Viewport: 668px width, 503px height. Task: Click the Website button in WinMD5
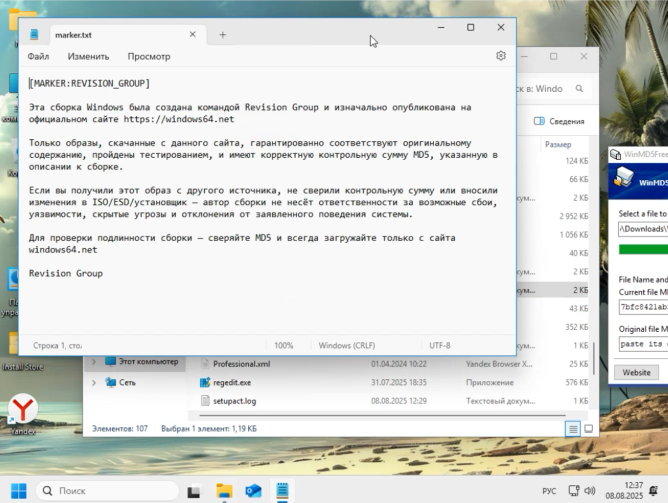(x=637, y=371)
